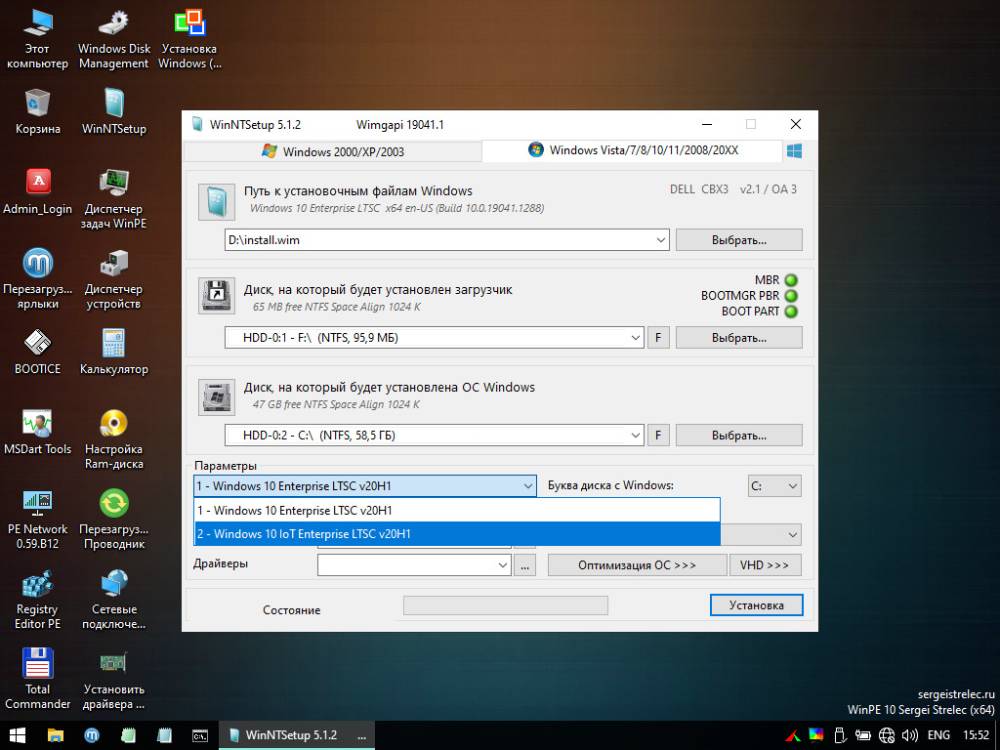The width and height of the screenshot is (1000, 750).
Task: Select Перезагрузить ярлыки desktop icon
Action: [x=37, y=279]
